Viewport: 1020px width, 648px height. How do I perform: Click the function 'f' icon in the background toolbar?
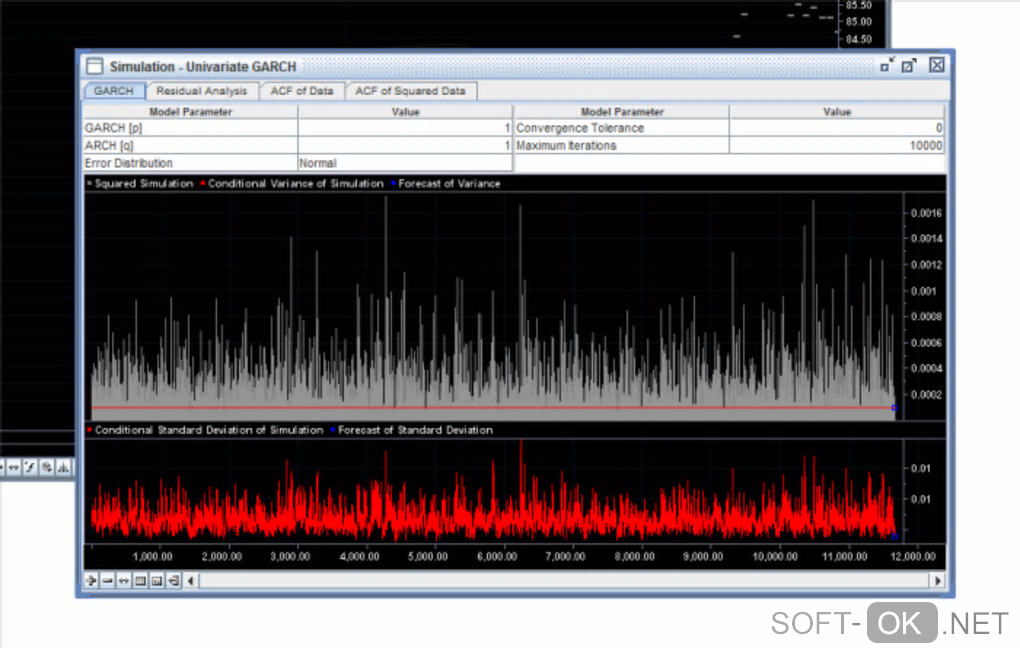(x=31, y=467)
